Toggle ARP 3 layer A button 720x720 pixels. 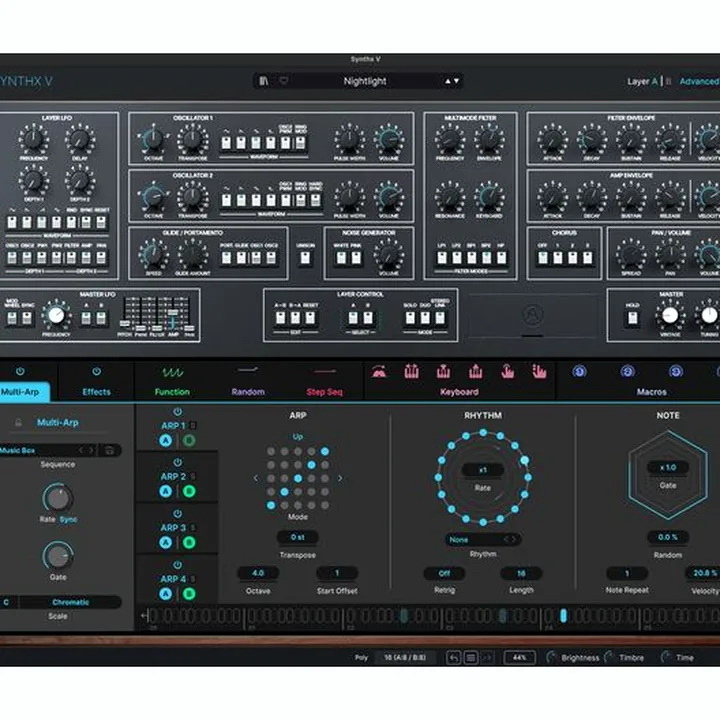pyautogui.click(x=166, y=543)
